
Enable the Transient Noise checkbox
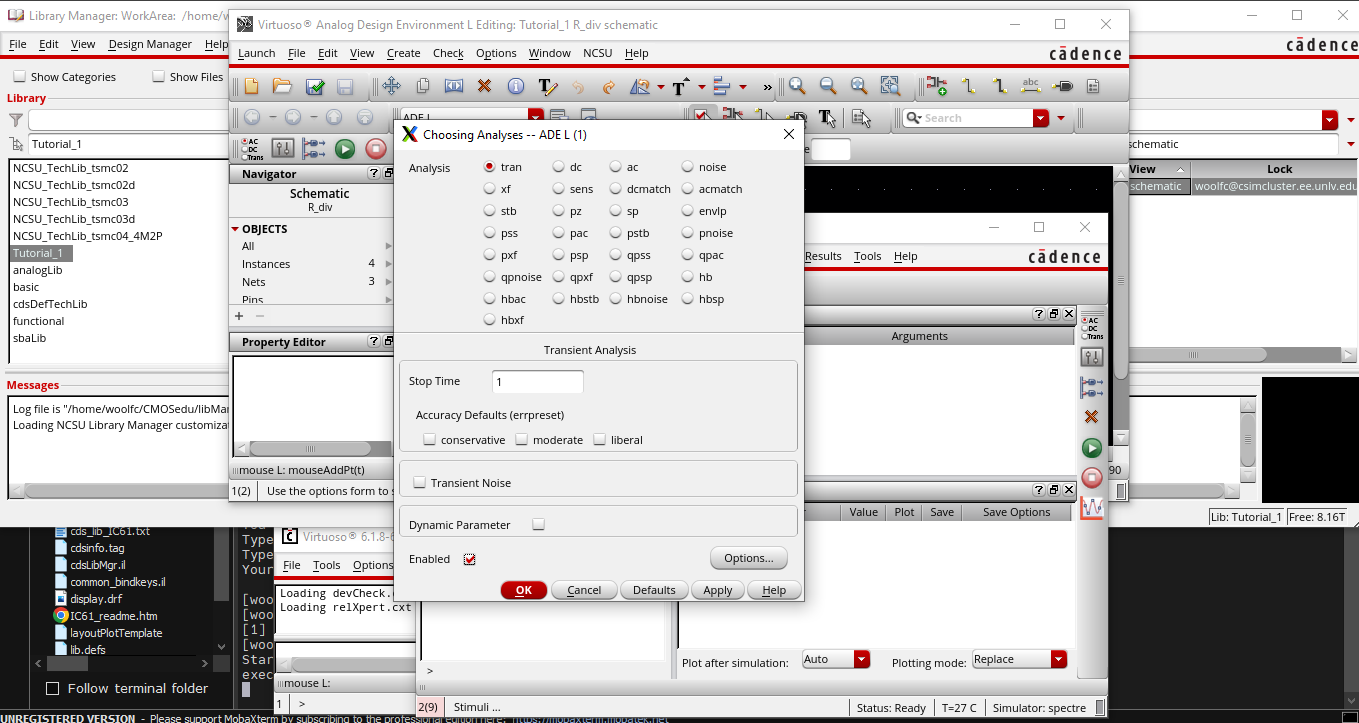click(419, 483)
